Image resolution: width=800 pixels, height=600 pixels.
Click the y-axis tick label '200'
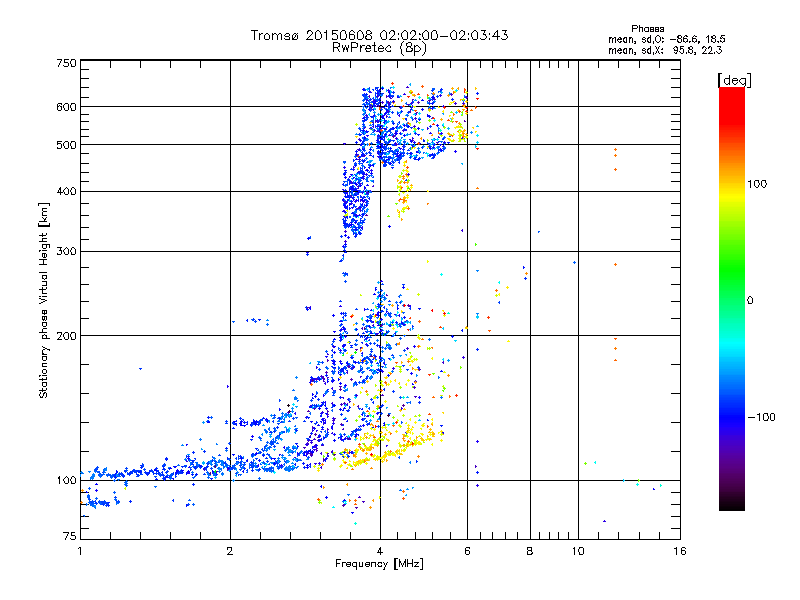[67, 336]
